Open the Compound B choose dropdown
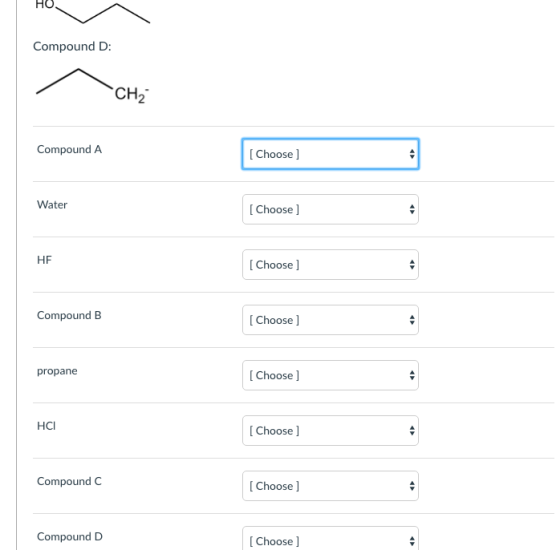The height and width of the screenshot is (550, 560). [x=330, y=320]
